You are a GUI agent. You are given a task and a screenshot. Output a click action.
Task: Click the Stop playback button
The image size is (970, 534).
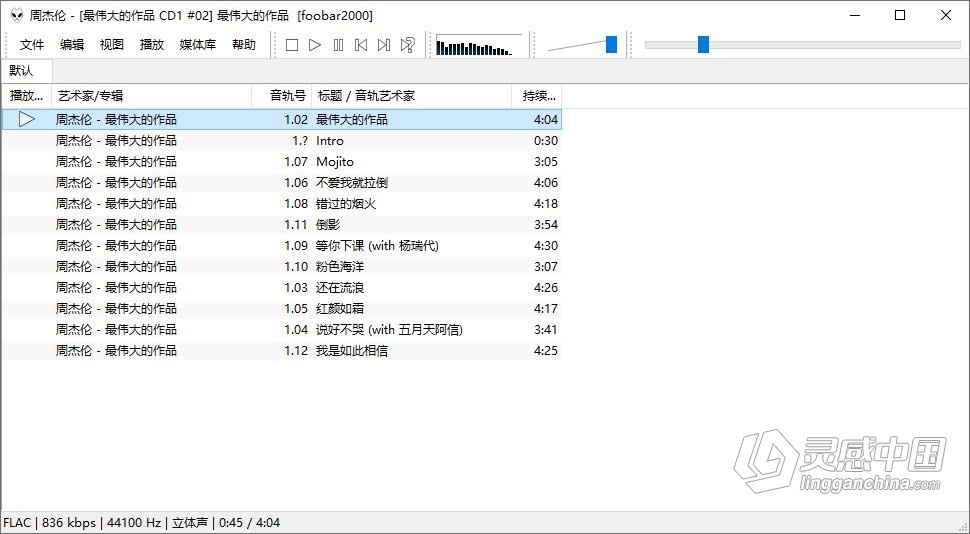tap(292, 45)
